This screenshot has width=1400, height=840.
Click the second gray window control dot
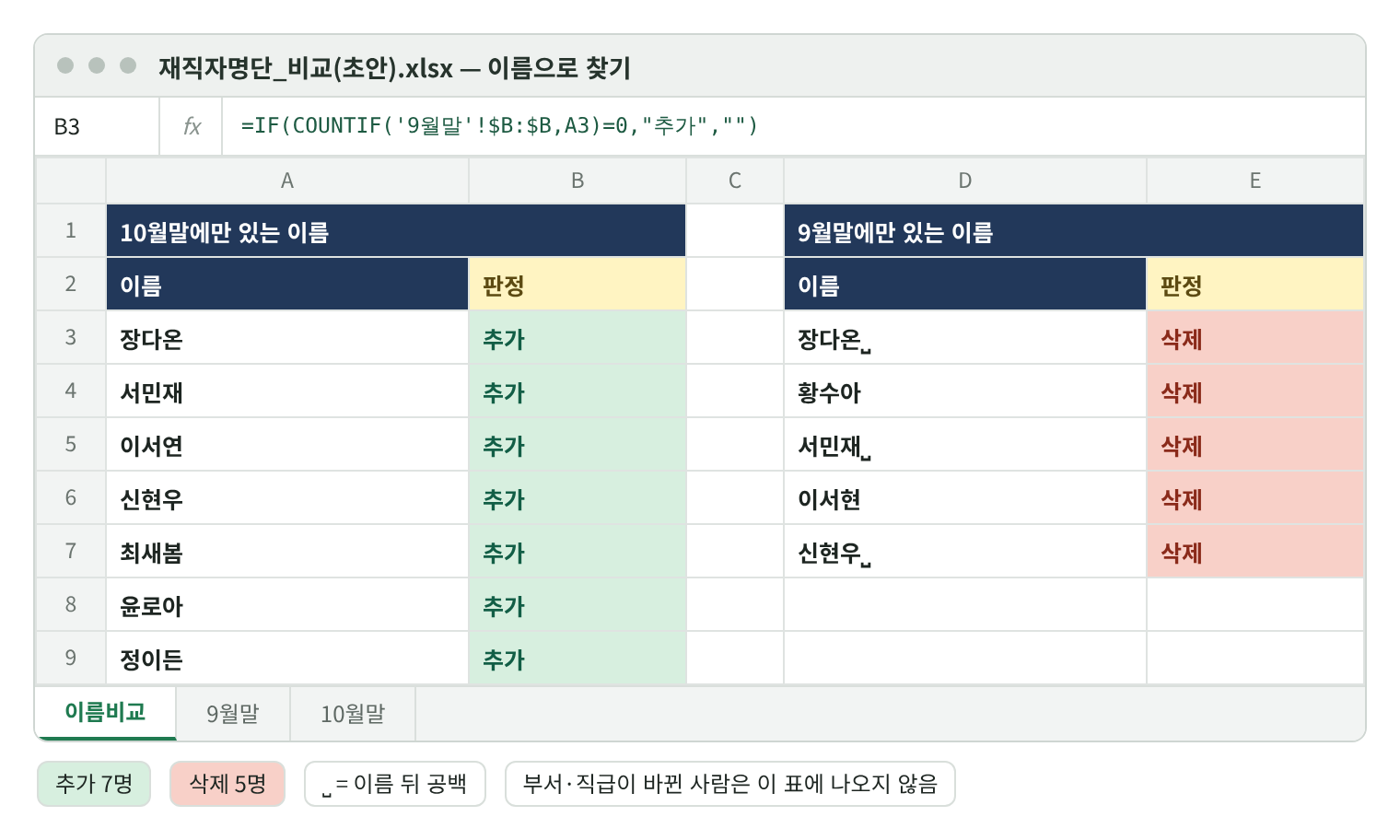(97, 65)
